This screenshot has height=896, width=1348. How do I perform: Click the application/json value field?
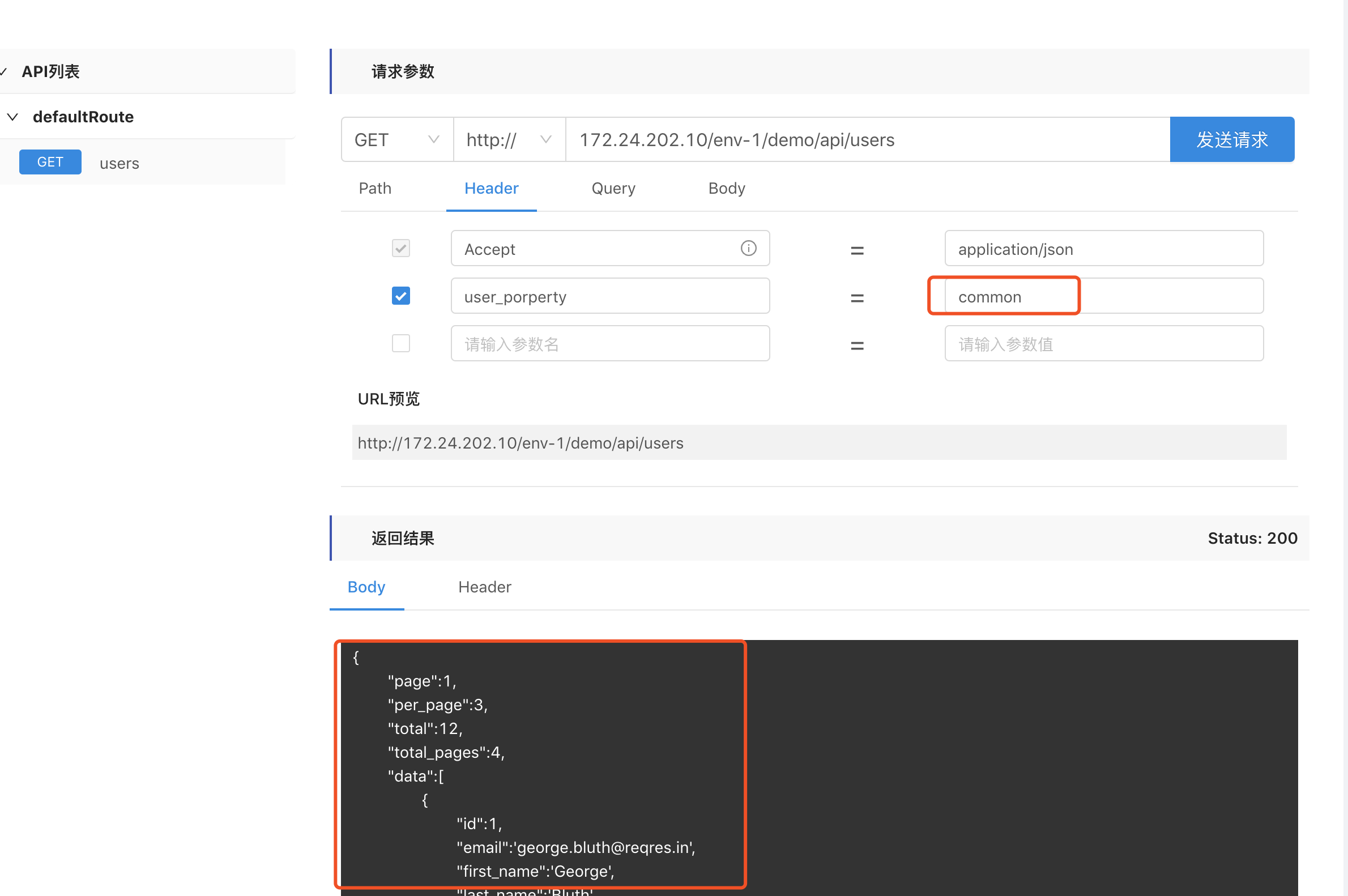[1103, 249]
